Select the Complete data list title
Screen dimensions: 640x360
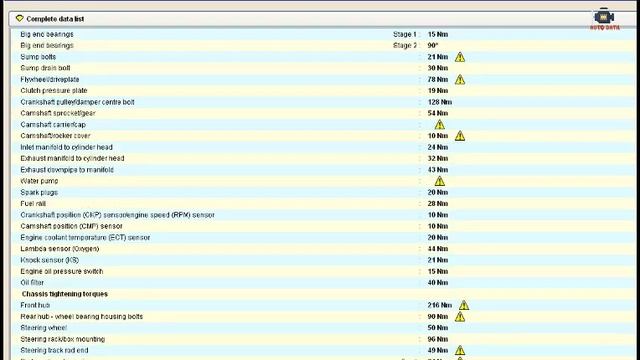coord(55,19)
